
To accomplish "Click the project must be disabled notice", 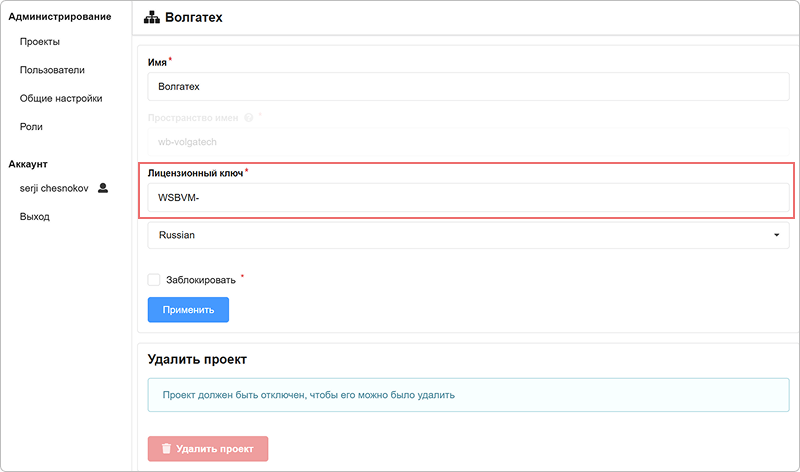I will coord(468,394).
